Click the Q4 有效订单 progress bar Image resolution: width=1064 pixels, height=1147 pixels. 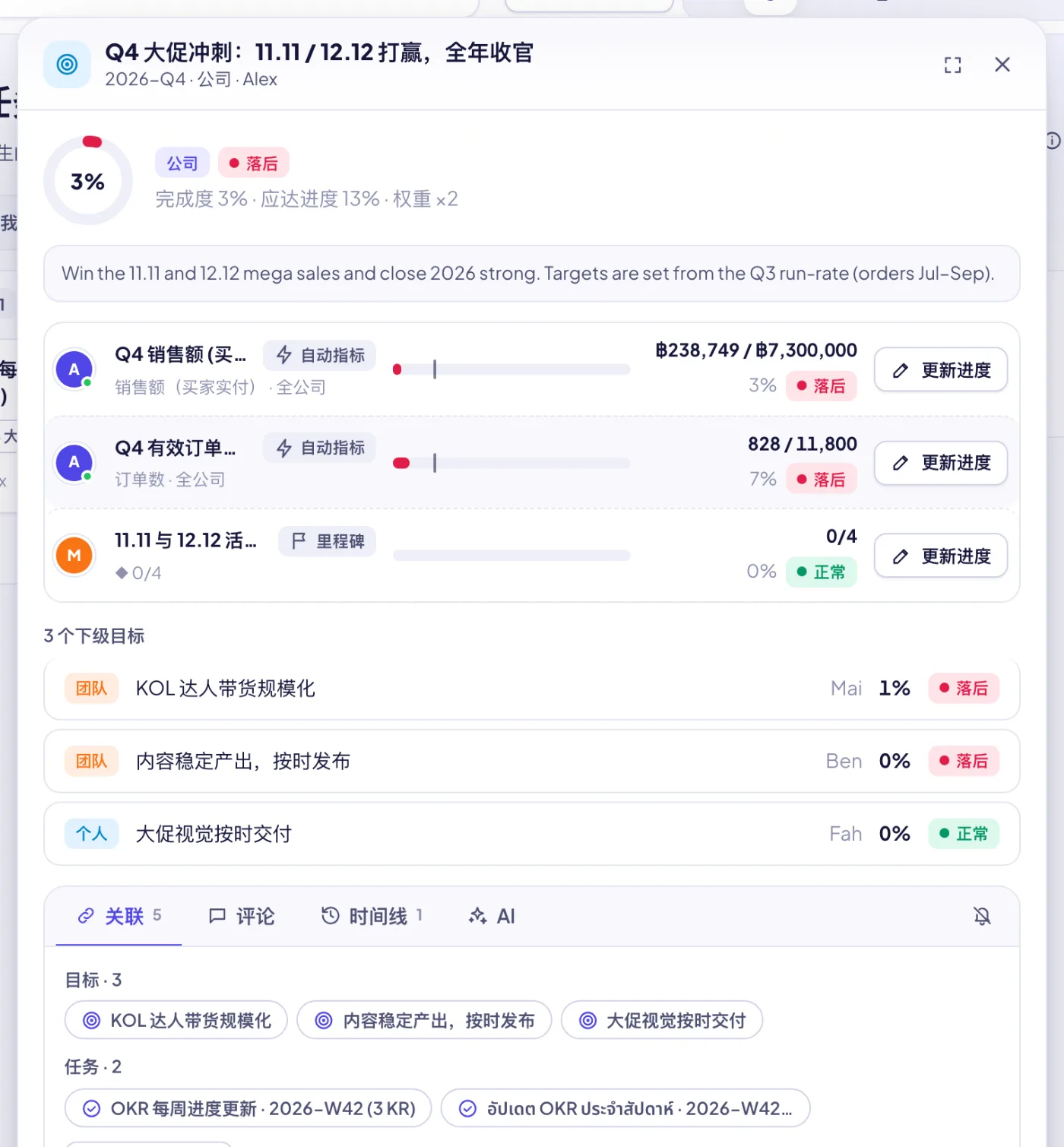point(511,463)
